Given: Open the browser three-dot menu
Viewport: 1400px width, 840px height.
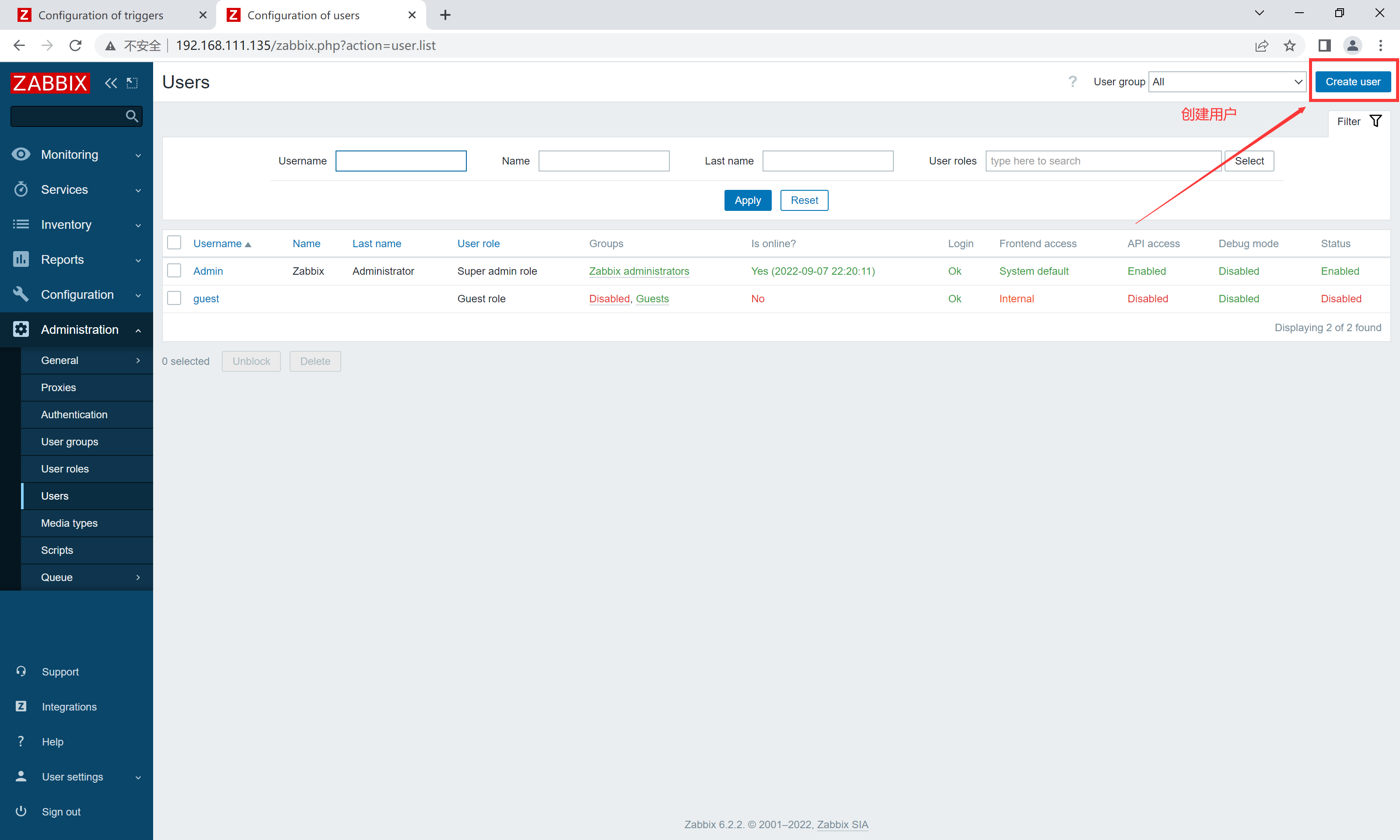Looking at the screenshot, I should tap(1381, 45).
